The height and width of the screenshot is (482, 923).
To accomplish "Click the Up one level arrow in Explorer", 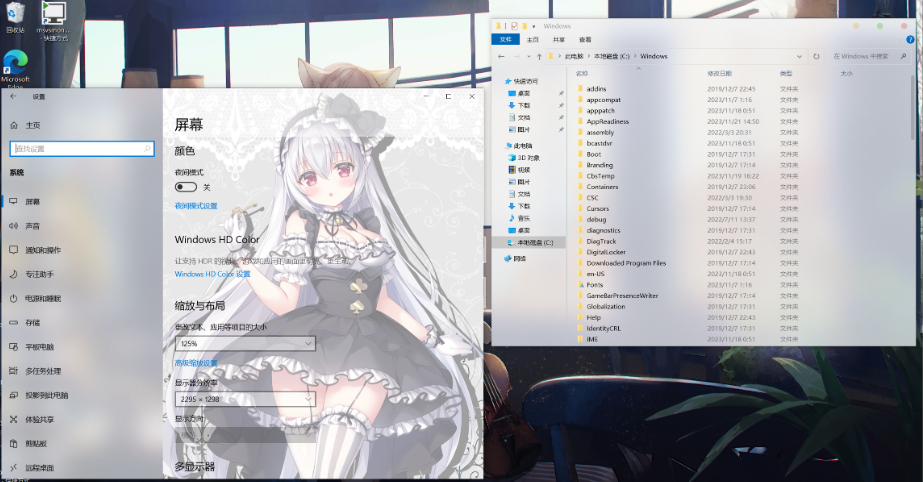I will pos(537,56).
